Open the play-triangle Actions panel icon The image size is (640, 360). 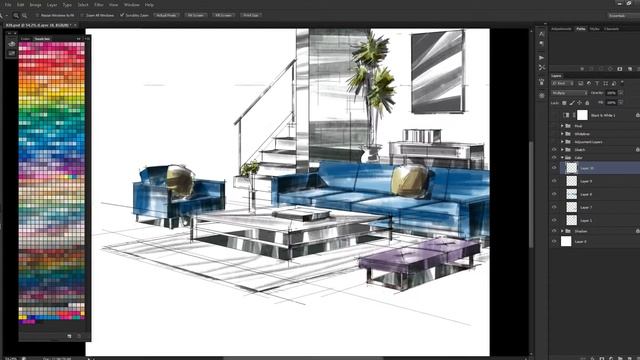[541, 58]
